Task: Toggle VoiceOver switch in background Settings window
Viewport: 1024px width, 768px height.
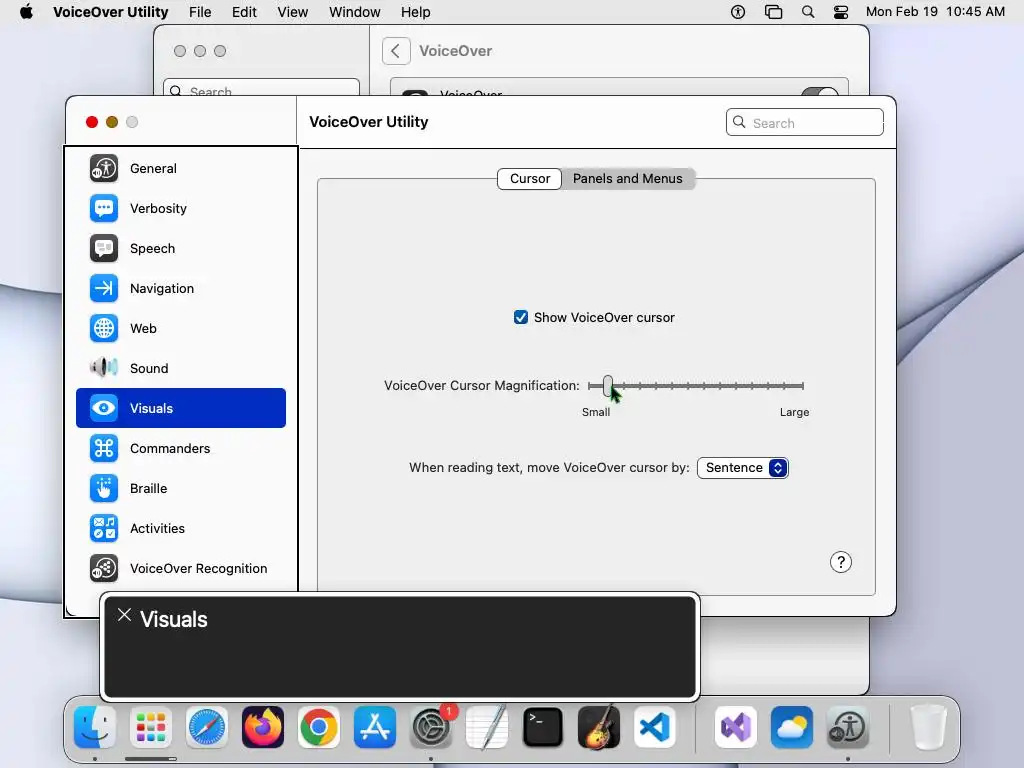Action: [820, 93]
